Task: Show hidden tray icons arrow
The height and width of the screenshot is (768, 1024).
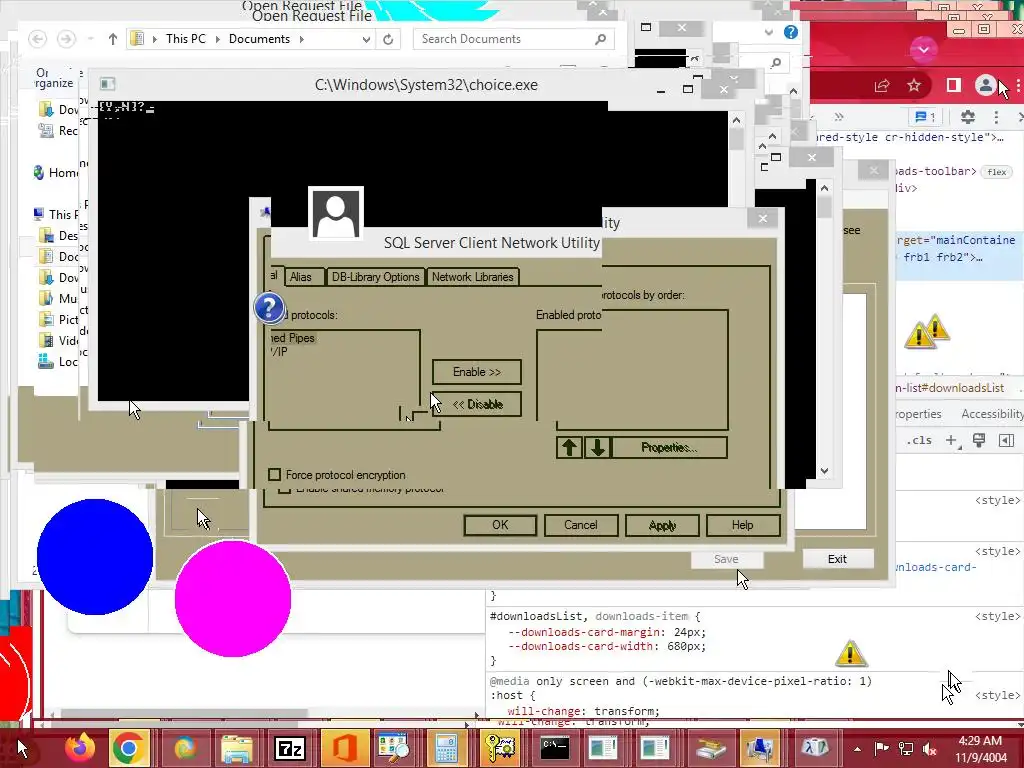Action: coord(857,749)
